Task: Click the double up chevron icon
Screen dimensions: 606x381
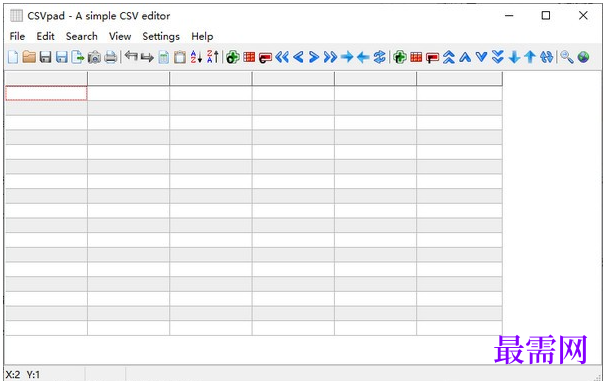Action: (449, 57)
